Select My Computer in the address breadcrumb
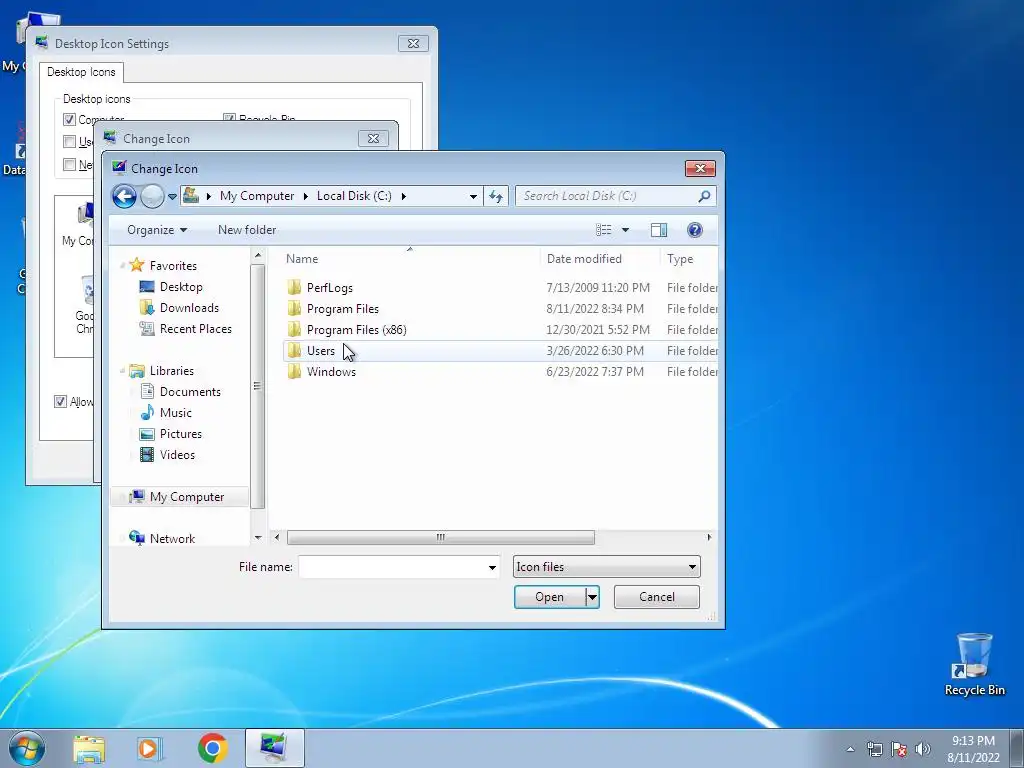Screen dimensions: 1024x768 tap(257, 196)
